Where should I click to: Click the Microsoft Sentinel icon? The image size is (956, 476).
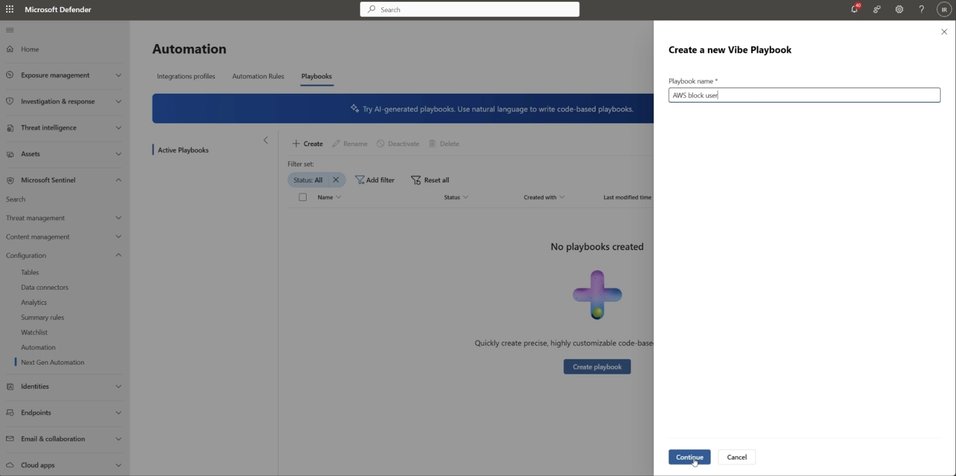tap(10, 180)
